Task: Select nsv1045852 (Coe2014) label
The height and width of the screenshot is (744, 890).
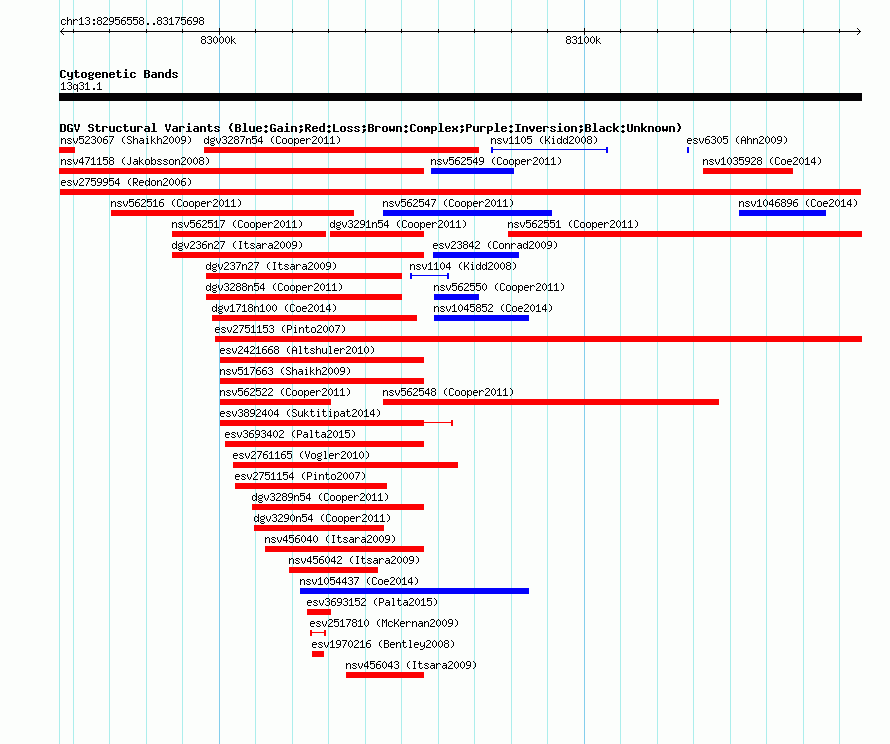Action: pos(493,308)
